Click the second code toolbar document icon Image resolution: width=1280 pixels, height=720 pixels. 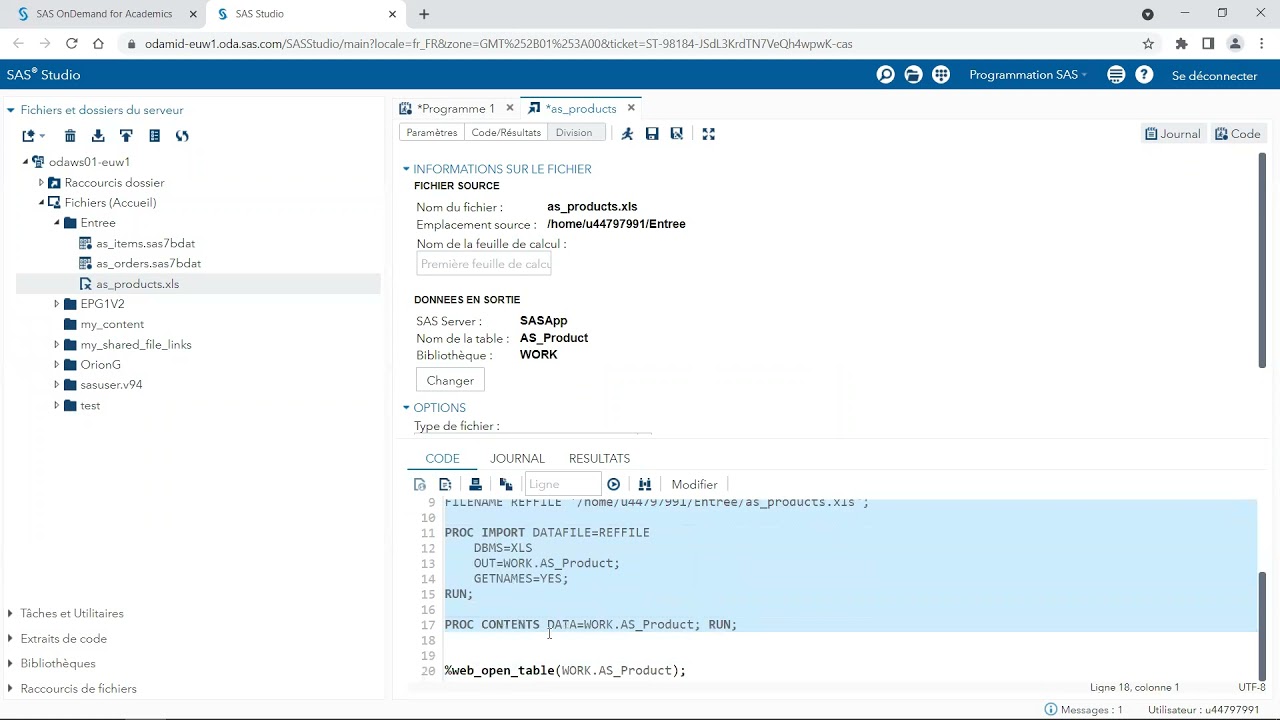[x=445, y=484]
